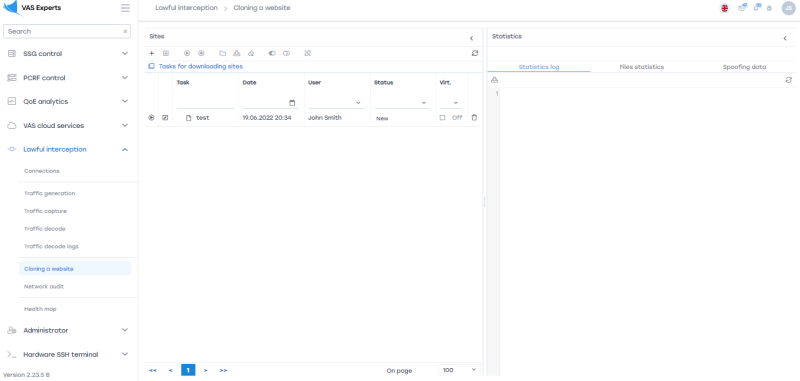Open the Status filter dropdown
Viewport: 800px width, 381px height.
402,103
